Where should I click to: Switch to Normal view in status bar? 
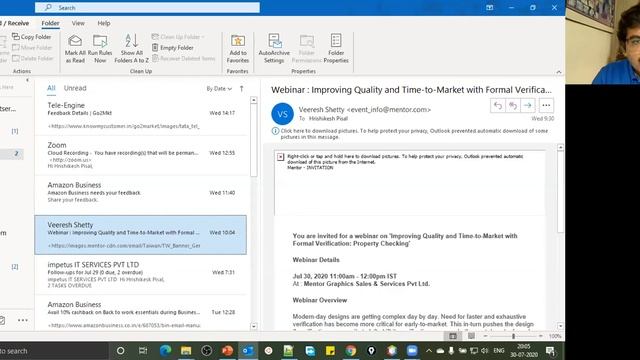click(453, 336)
